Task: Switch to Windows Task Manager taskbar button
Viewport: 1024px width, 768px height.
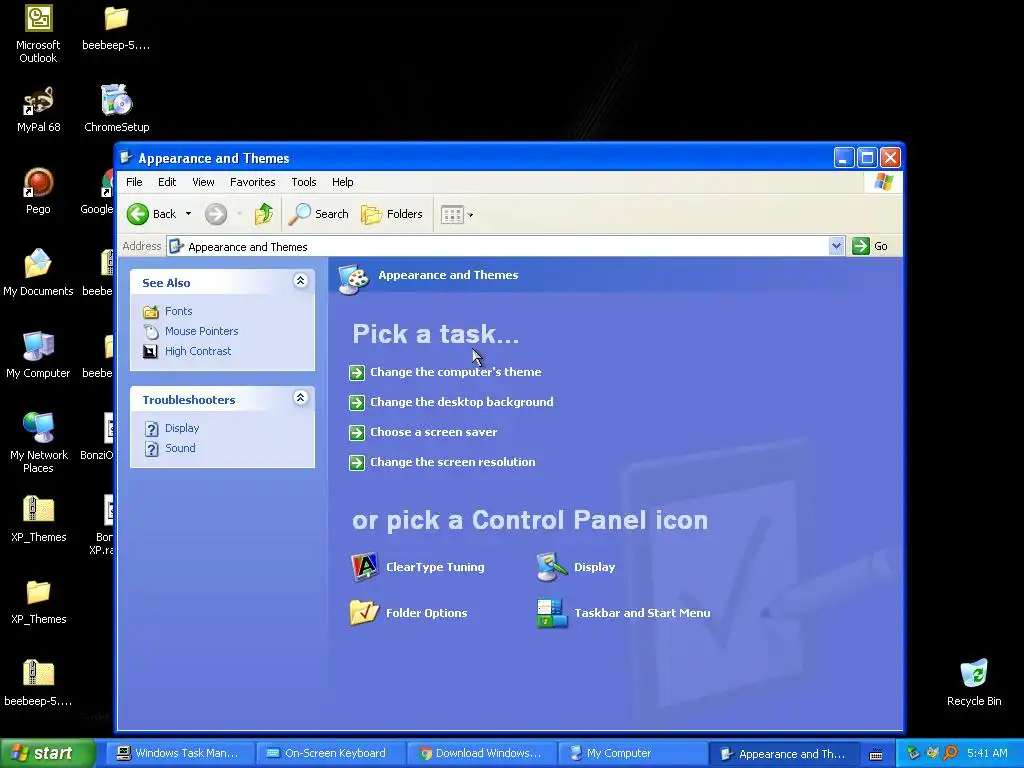Action: pos(178,754)
